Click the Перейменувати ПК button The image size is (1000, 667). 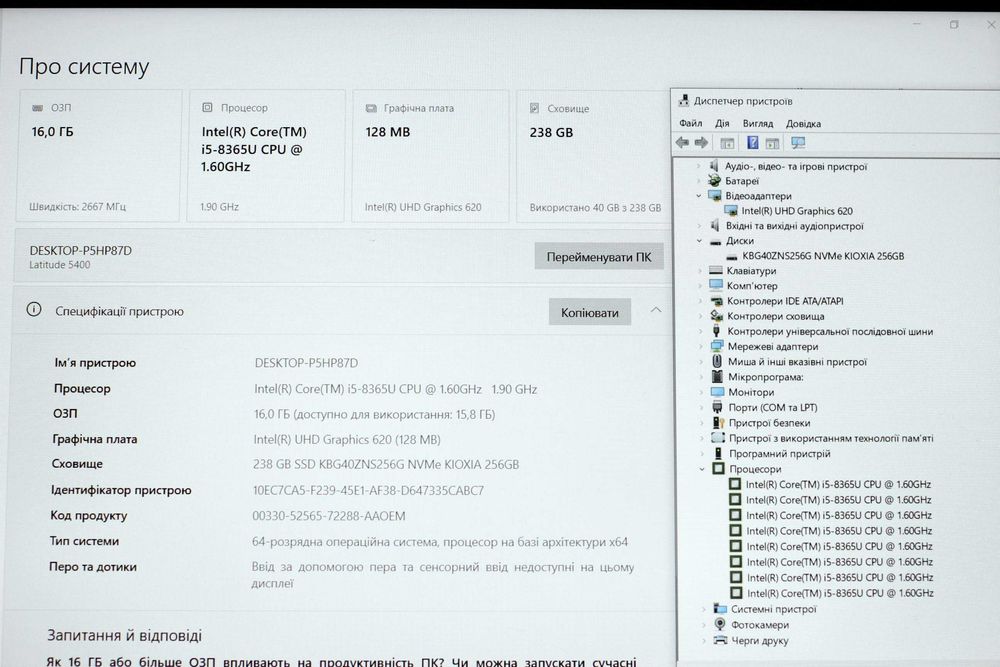pyautogui.click(x=599, y=257)
